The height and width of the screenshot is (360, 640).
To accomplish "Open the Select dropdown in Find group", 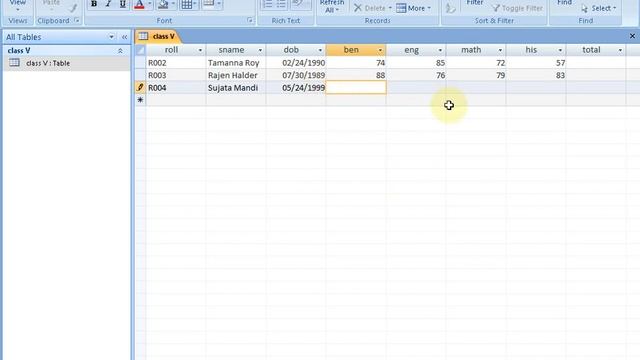I will tap(598, 8).
